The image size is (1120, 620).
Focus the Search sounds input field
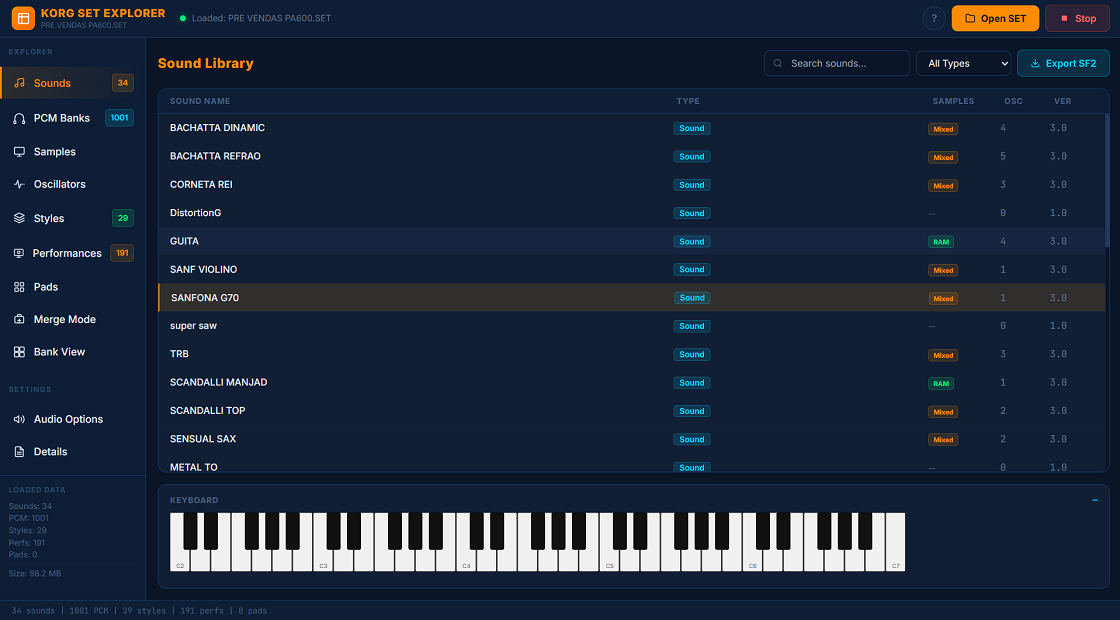point(837,64)
